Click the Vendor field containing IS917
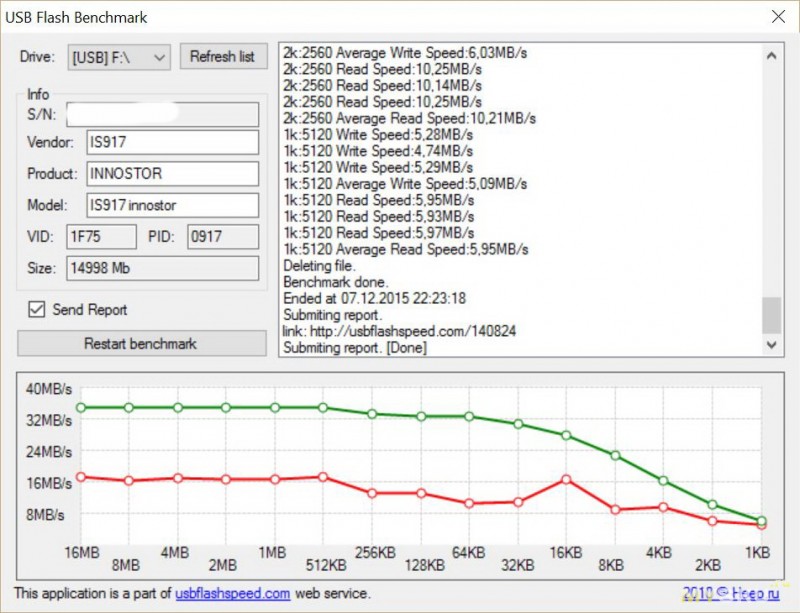The image size is (800, 613). tap(172, 142)
